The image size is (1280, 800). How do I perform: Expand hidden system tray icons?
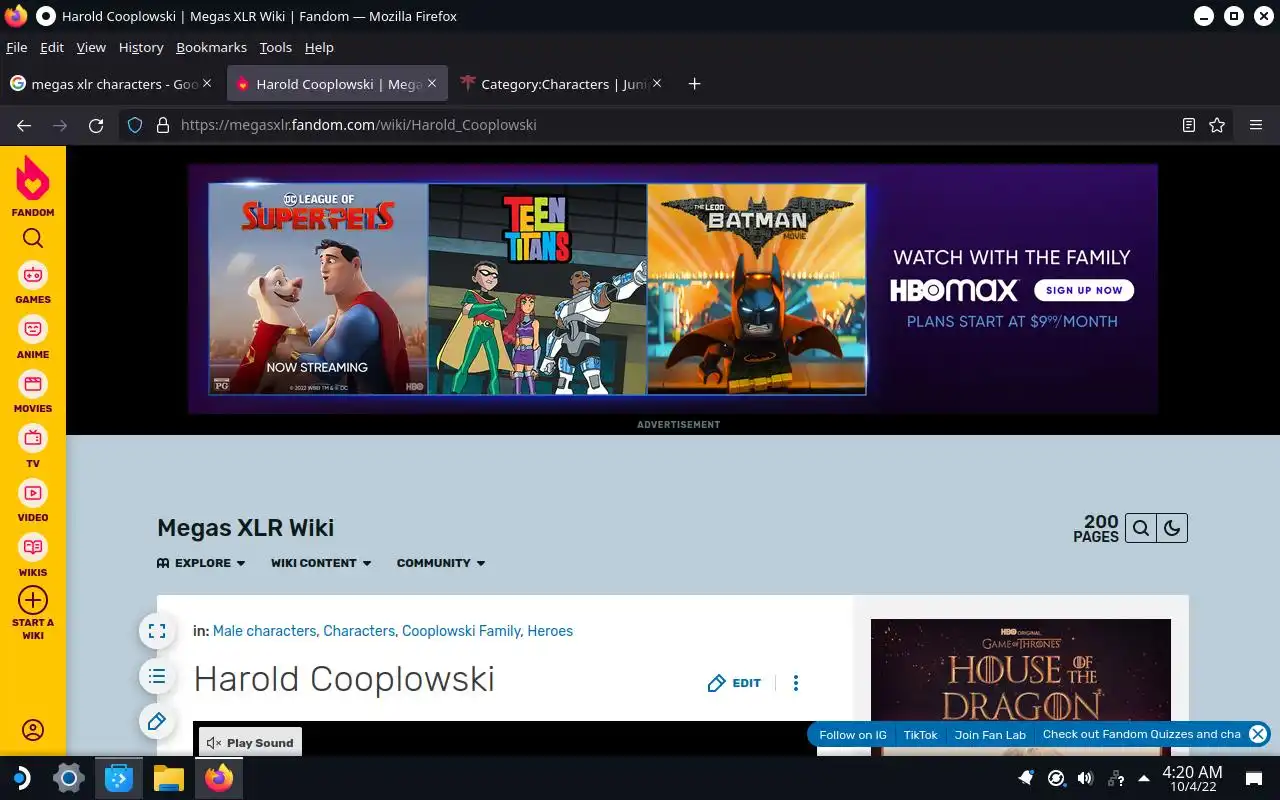(1143, 778)
